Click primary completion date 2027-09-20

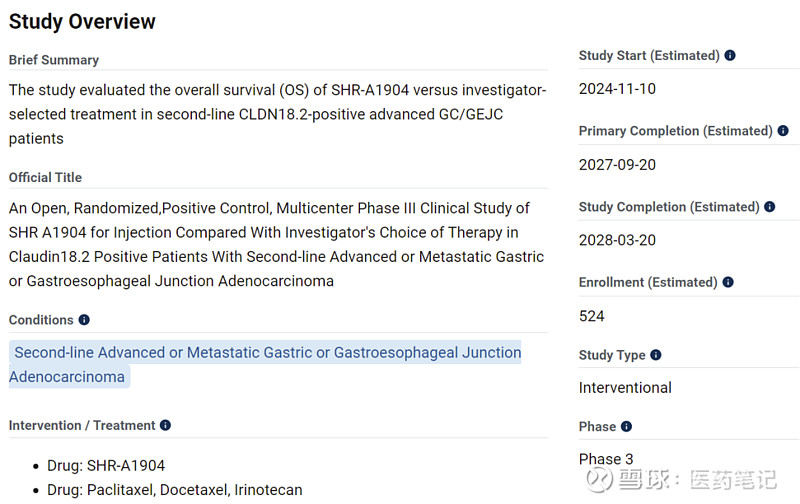[617, 165]
